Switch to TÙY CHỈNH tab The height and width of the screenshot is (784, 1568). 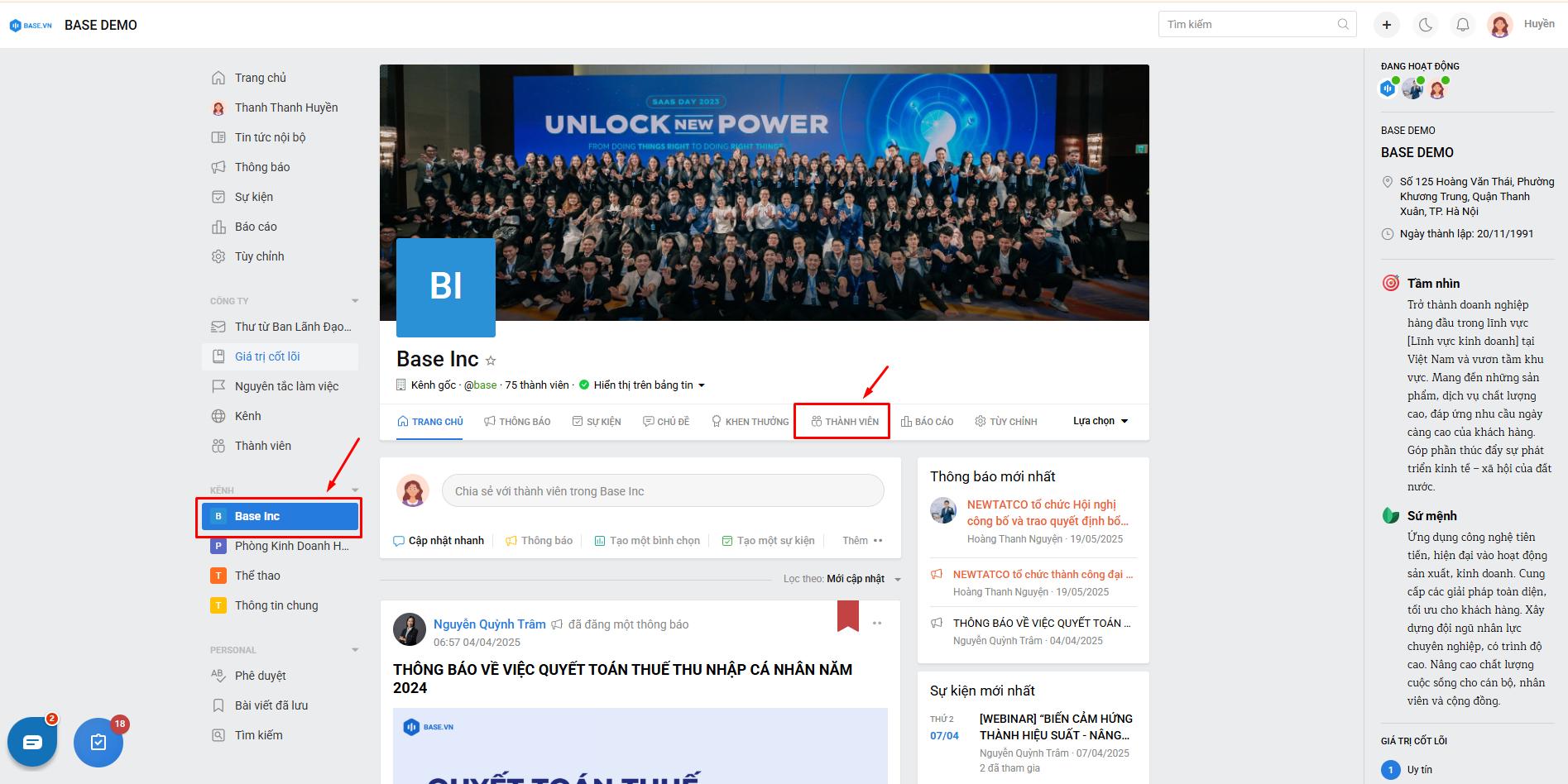pos(1006,422)
